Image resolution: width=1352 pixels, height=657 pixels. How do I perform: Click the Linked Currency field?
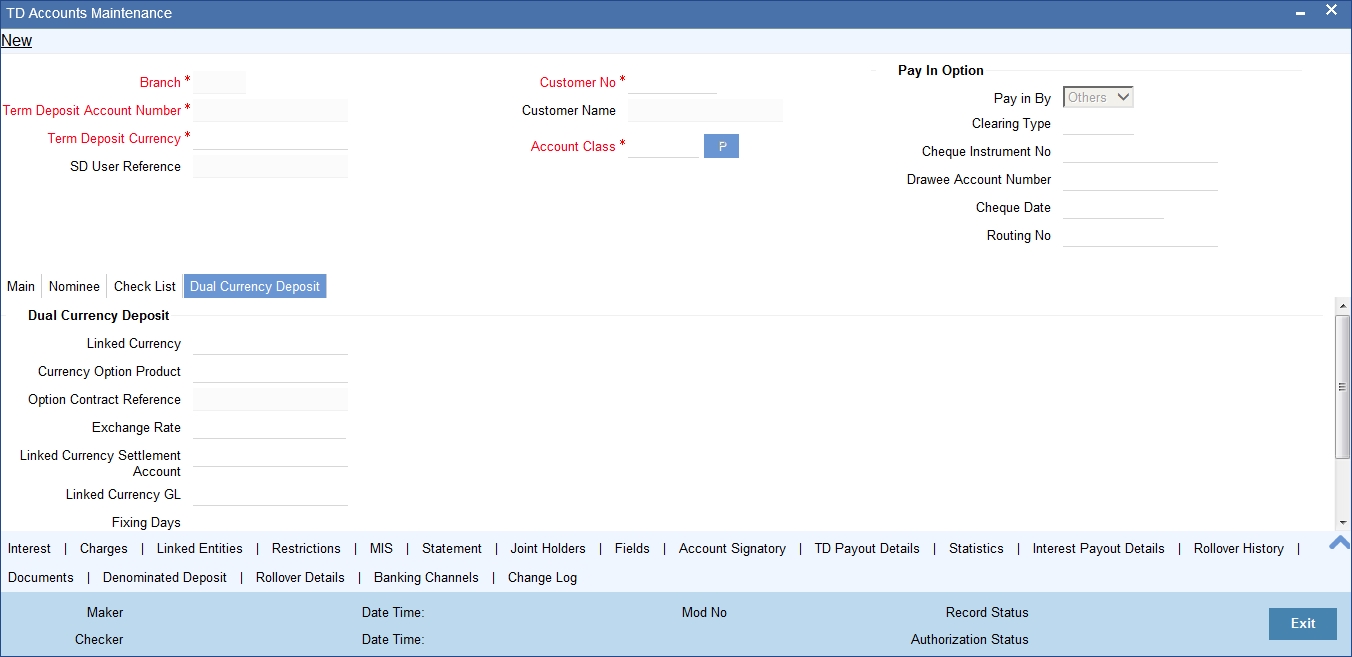(x=270, y=343)
